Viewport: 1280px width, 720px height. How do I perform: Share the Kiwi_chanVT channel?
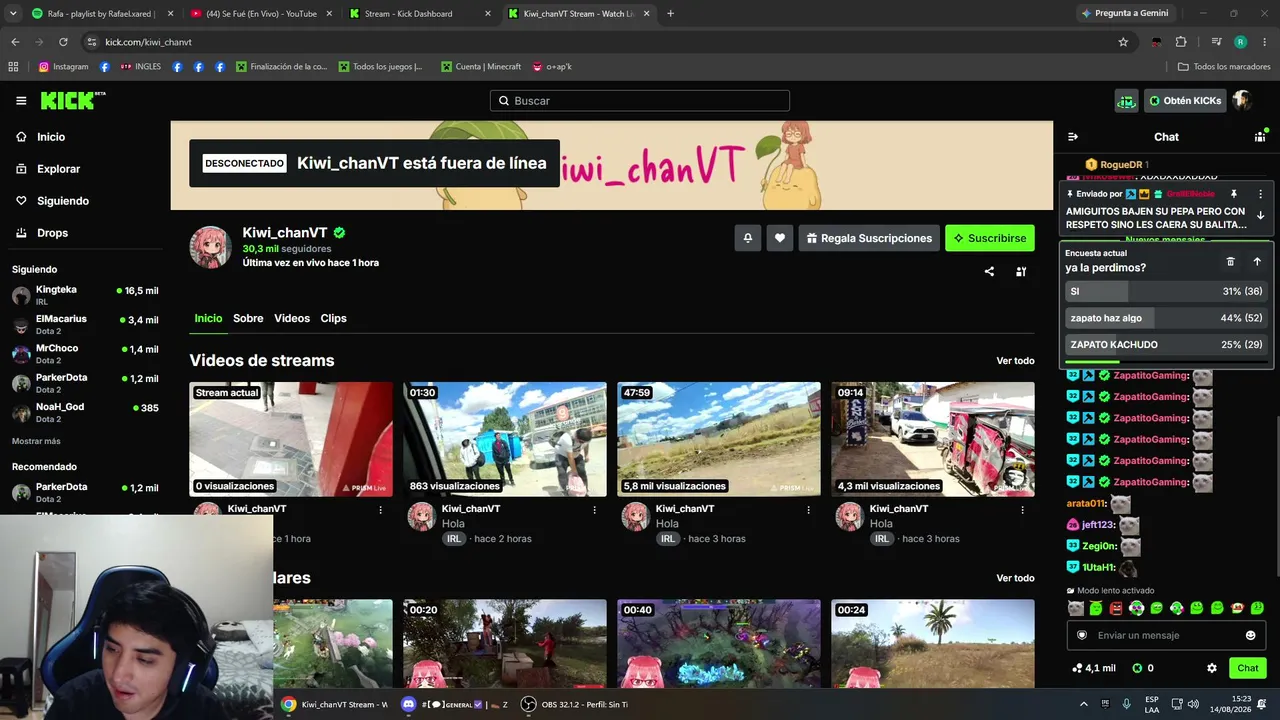coord(989,271)
